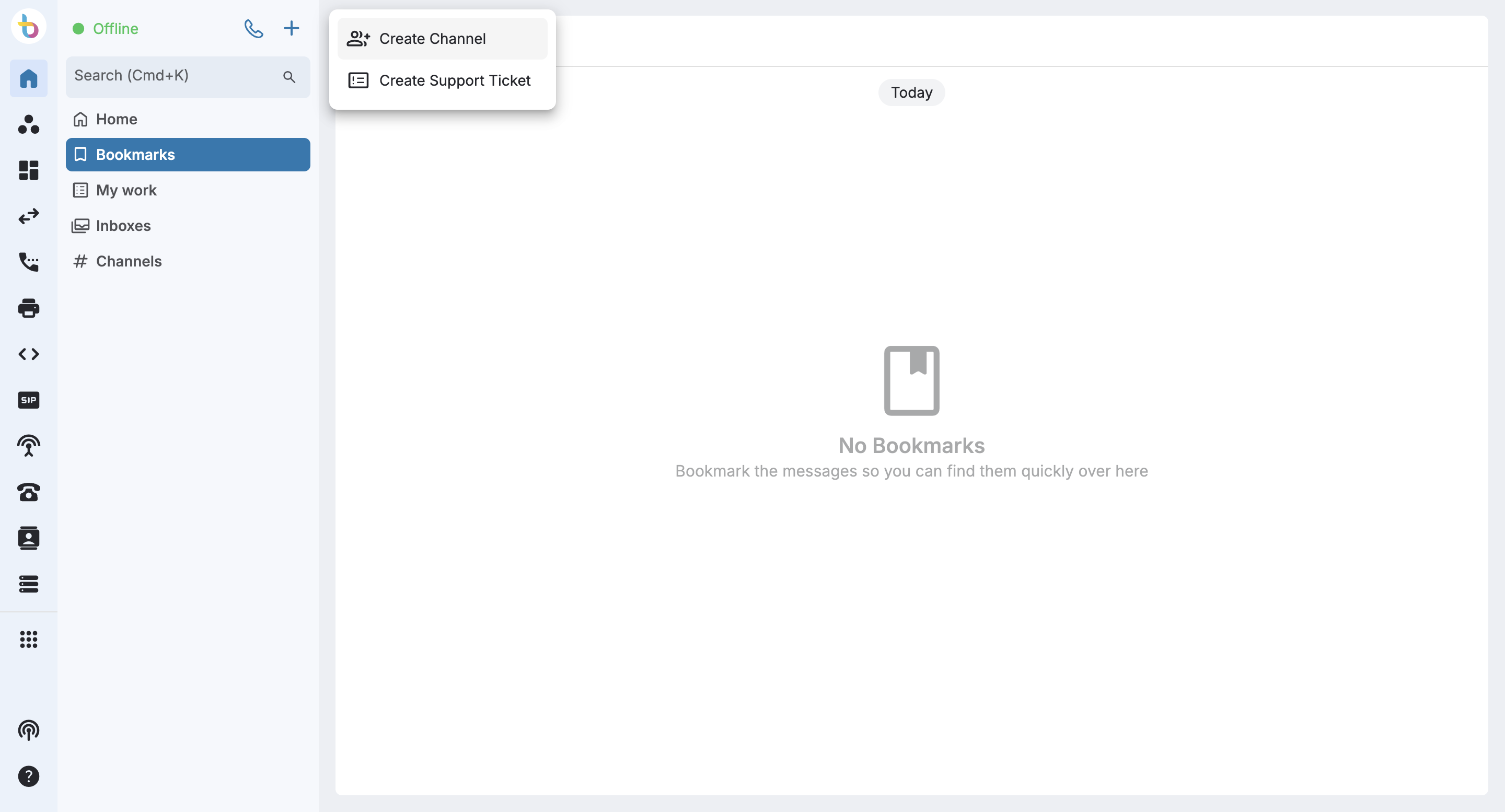Open the Offline status selector

pyautogui.click(x=106, y=29)
